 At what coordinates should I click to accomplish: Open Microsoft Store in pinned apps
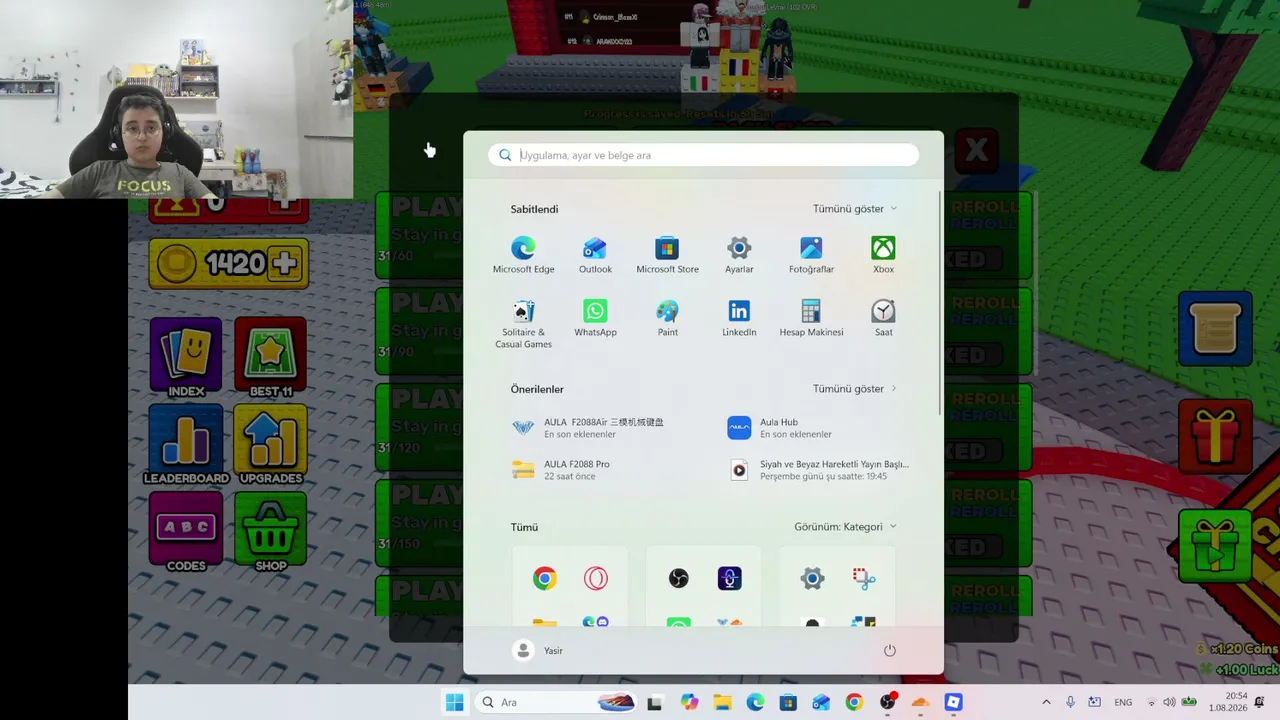[x=667, y=255]
